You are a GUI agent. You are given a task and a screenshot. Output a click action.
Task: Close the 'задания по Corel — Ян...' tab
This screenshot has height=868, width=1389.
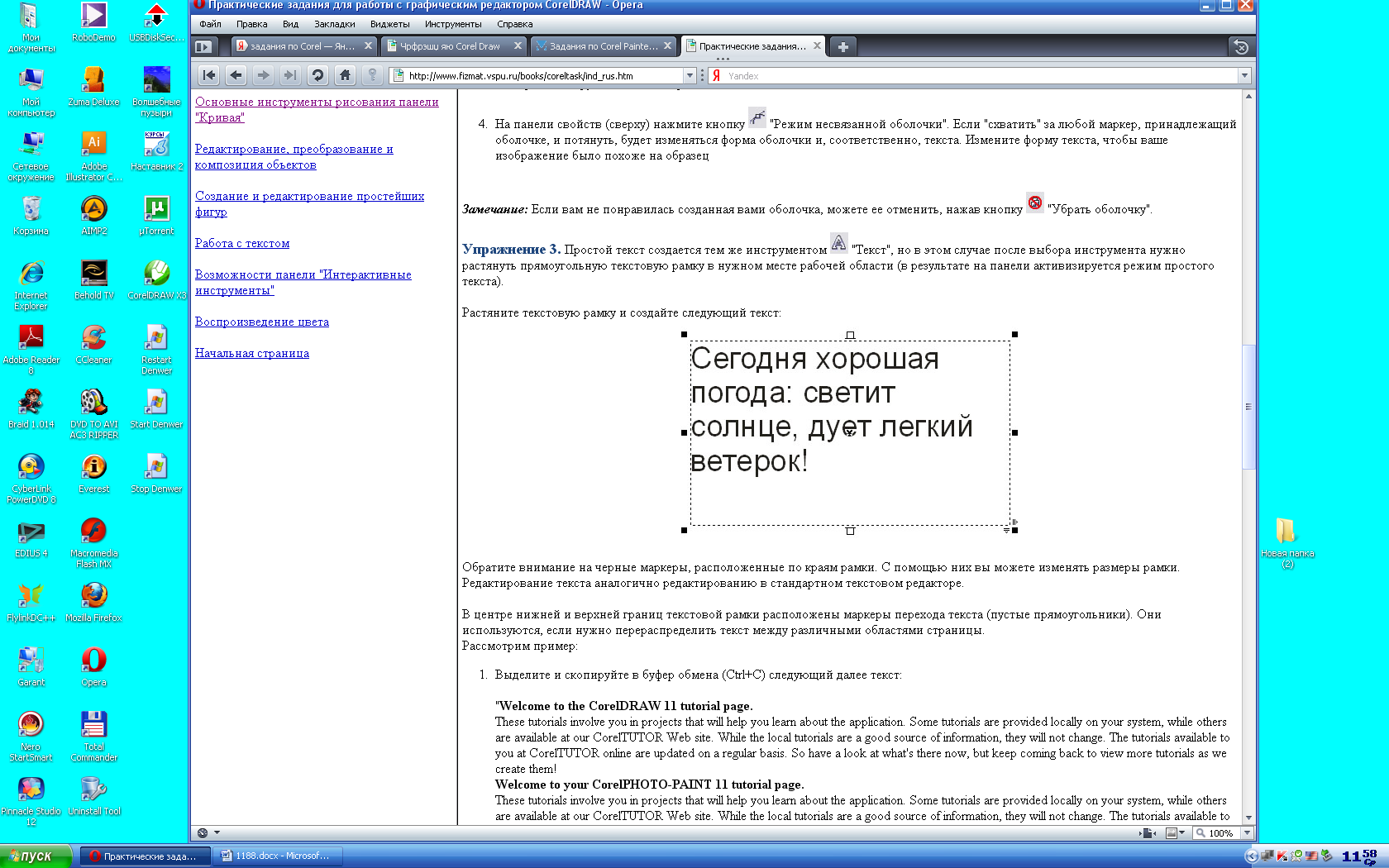pos(368,46)
